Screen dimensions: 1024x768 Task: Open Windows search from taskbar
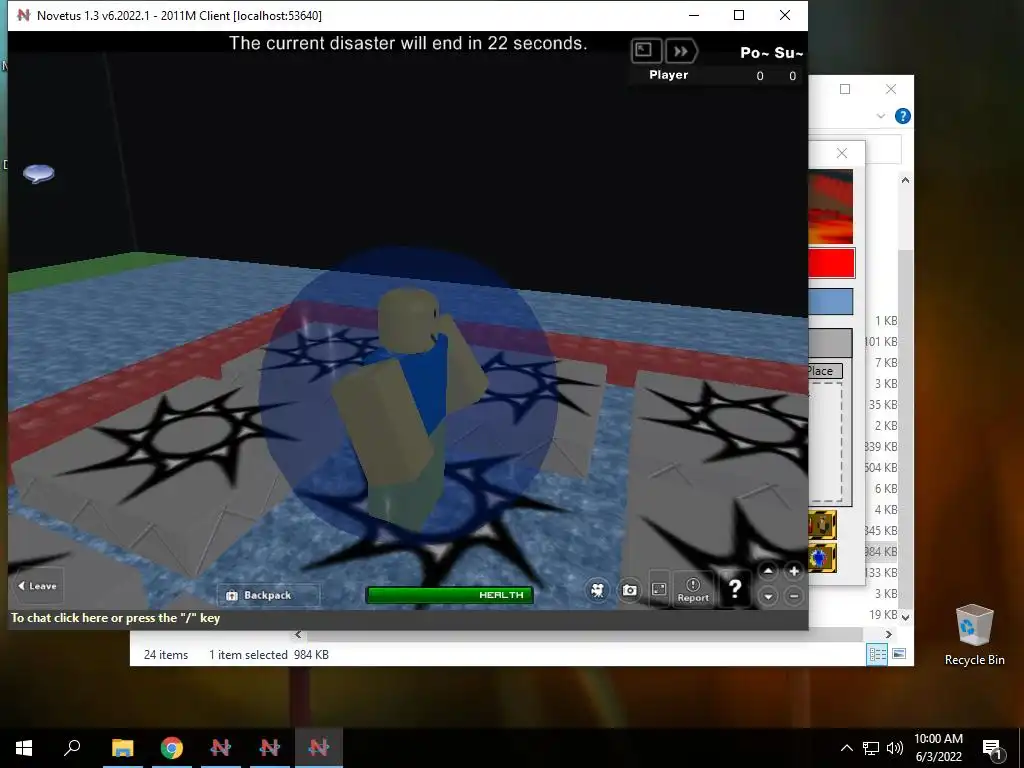click(x=72, y=748)
